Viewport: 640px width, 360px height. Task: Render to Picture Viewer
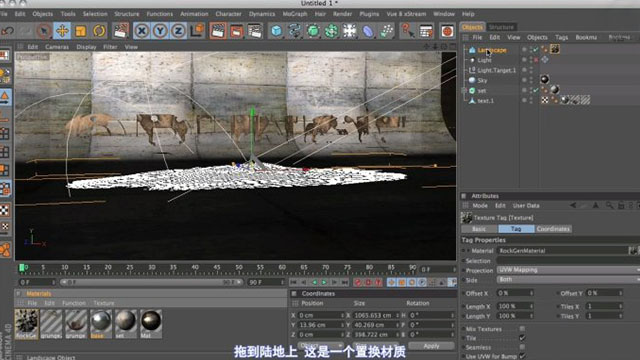(236, 31)
